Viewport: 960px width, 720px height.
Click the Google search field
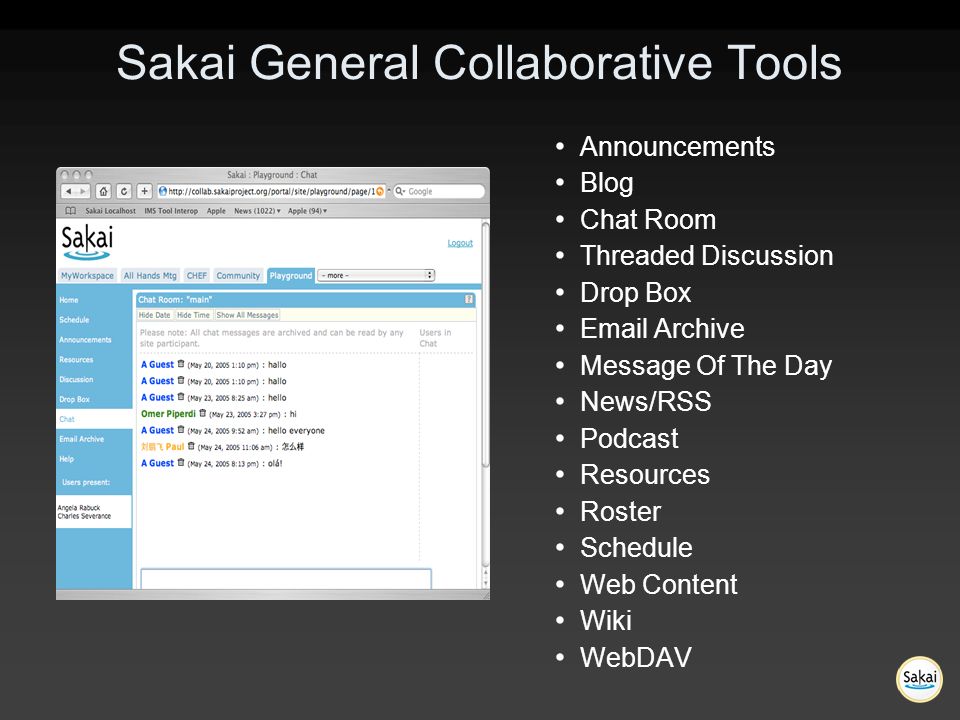439,192
